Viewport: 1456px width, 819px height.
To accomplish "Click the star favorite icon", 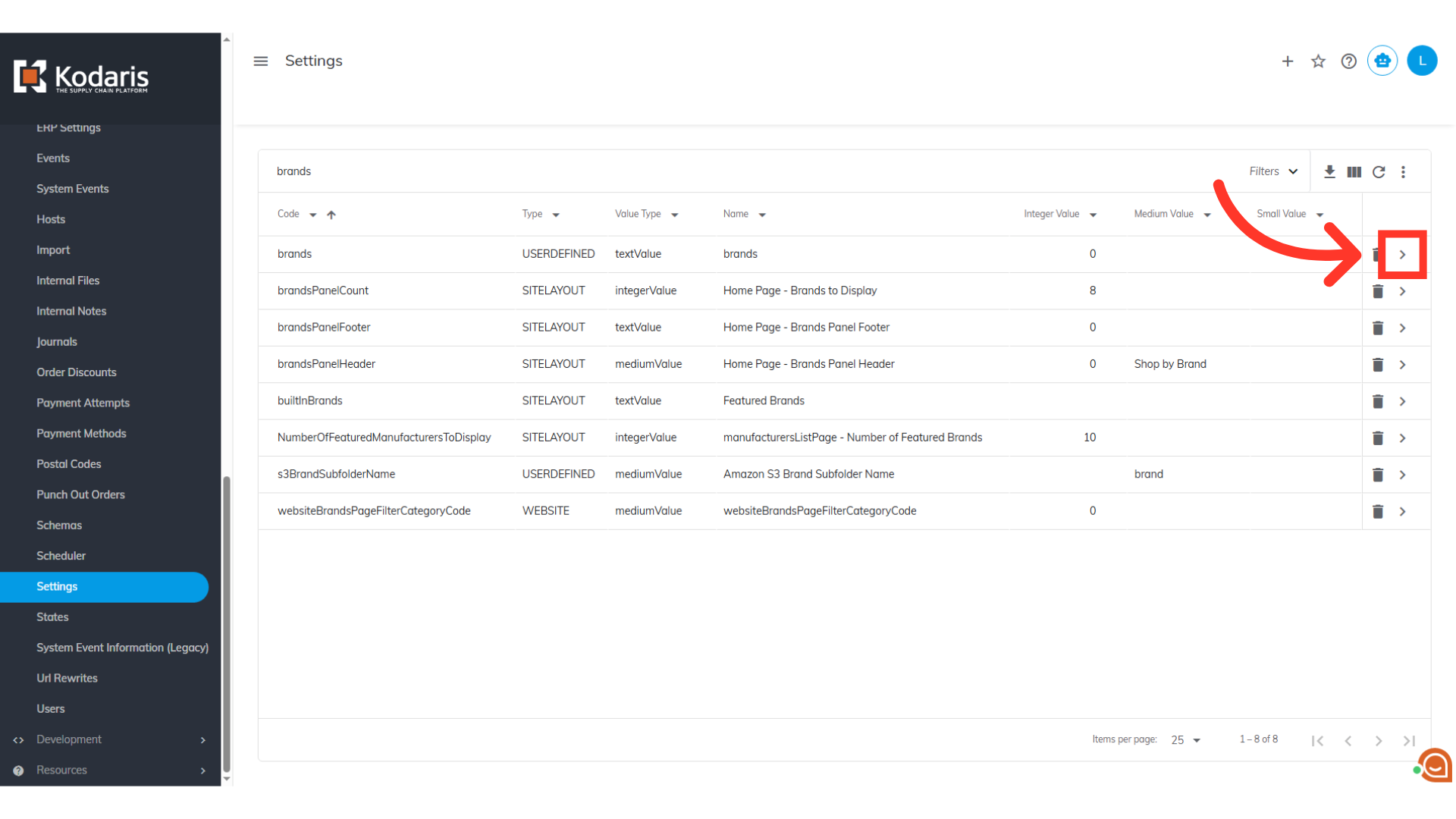I will 1318,61.
